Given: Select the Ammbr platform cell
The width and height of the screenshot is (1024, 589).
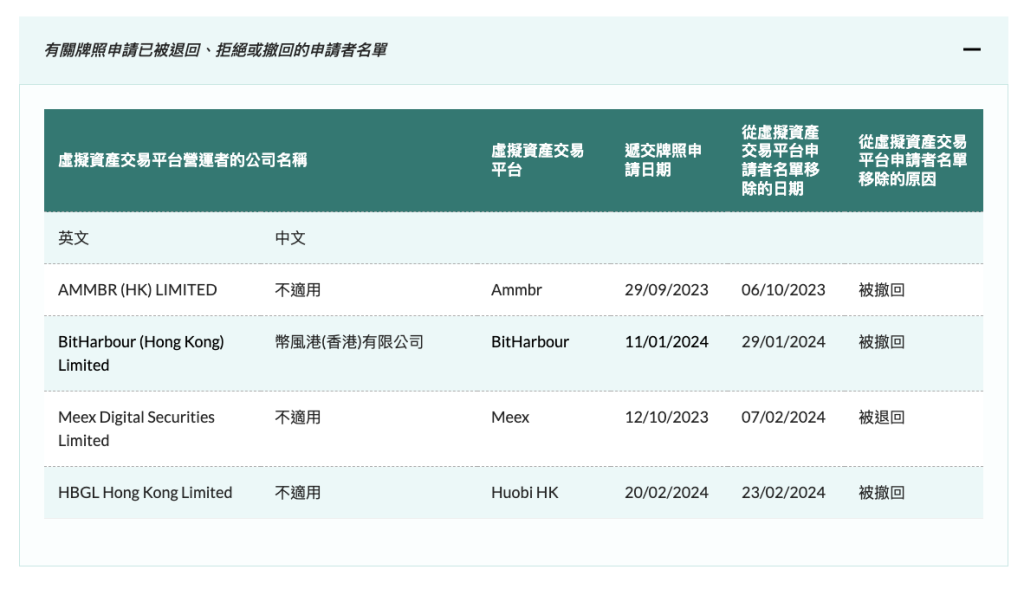Looking at the screenshot, I should pyautogui.click(x=517, y=290).
